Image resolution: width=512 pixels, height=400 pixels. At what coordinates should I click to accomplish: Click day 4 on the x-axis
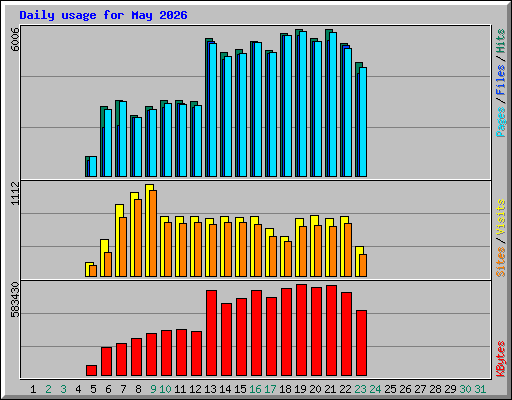click(78, 389)
